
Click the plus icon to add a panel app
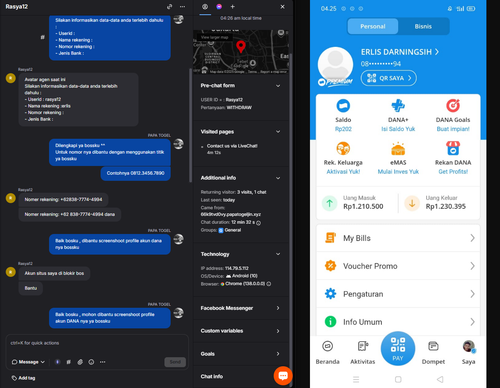(x=233, y=7)
